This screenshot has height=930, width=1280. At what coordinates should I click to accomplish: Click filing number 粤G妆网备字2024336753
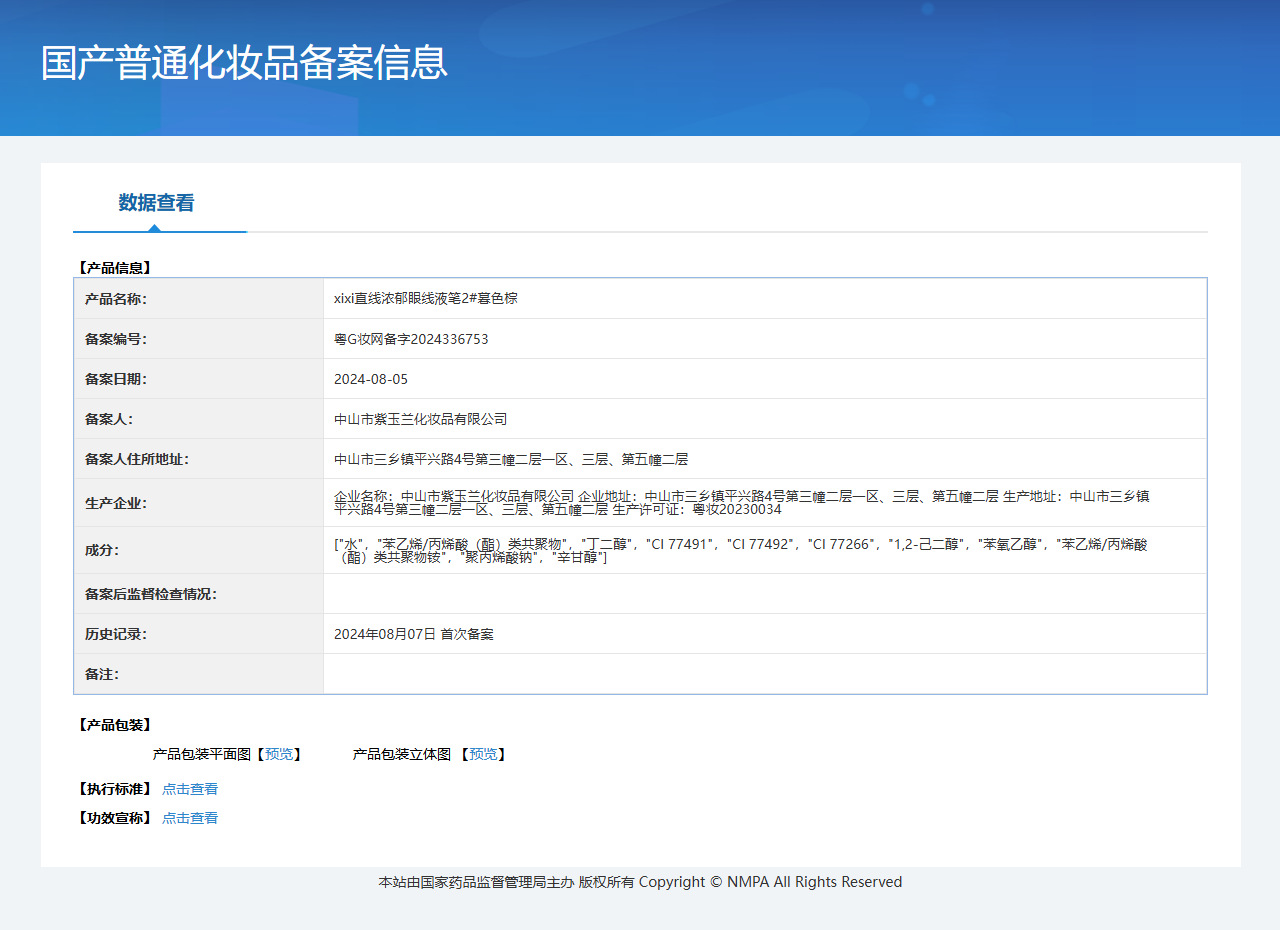click(x=411, y=339)
